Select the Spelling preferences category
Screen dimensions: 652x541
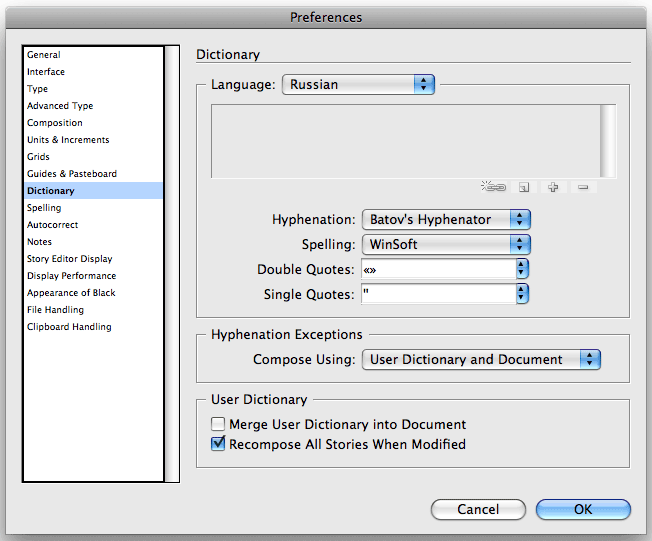44,208
